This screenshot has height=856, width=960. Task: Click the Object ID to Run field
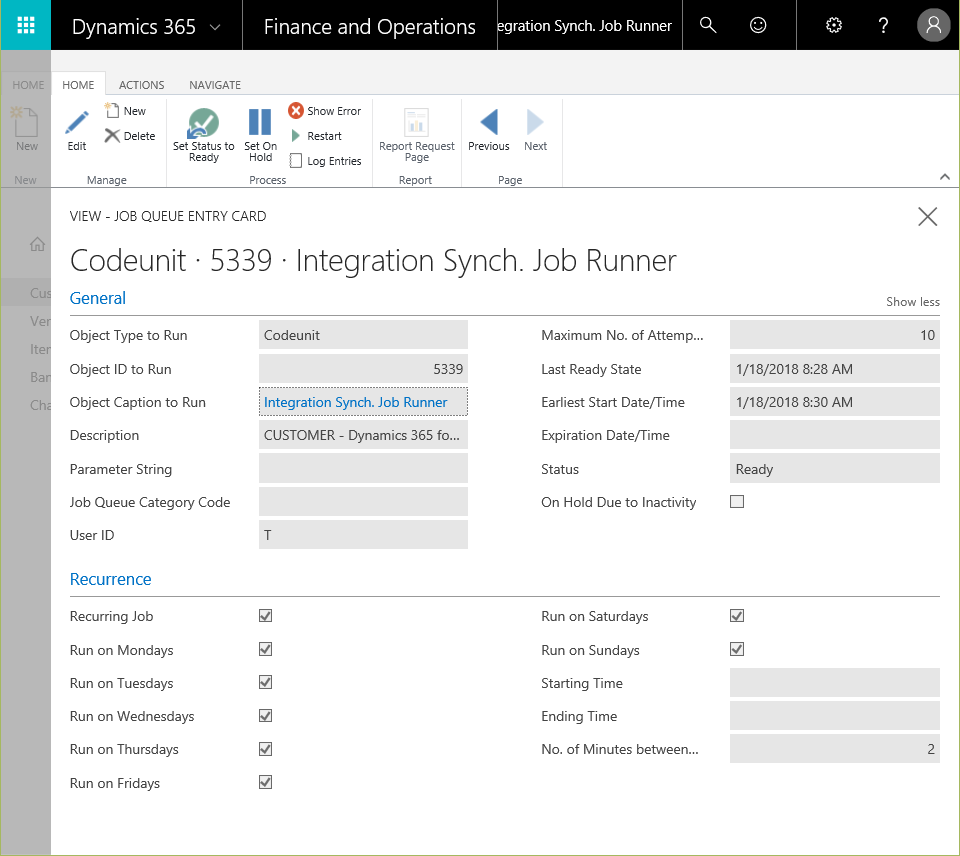[364, 369]
